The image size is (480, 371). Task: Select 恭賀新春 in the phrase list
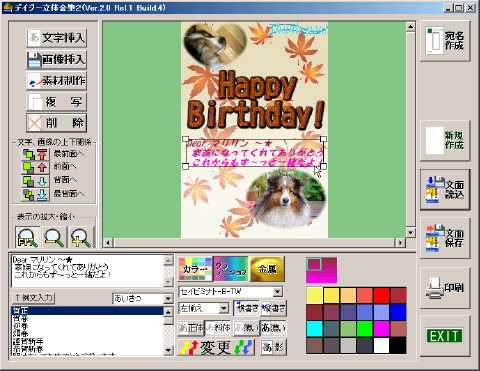(88, 349)
